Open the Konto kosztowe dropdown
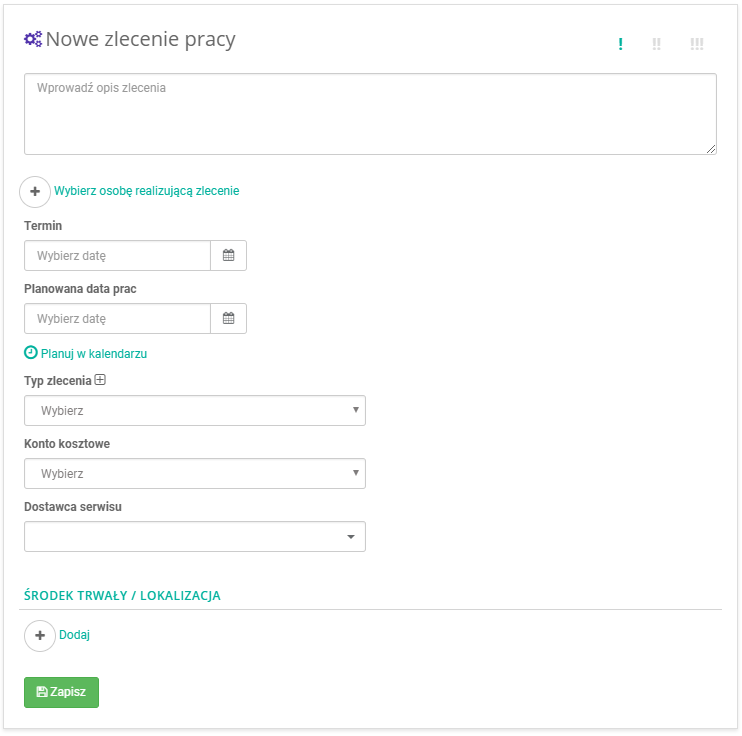Screen dimensions: 742x736 point(195,473)
